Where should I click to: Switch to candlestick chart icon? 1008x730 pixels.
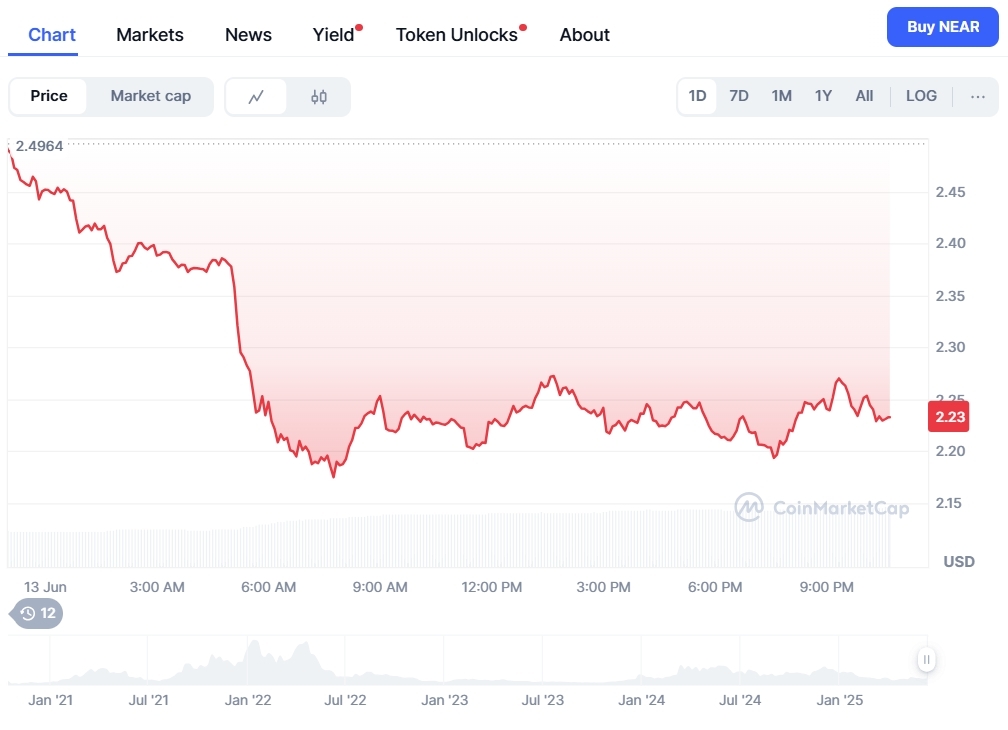tap(319, 97)
